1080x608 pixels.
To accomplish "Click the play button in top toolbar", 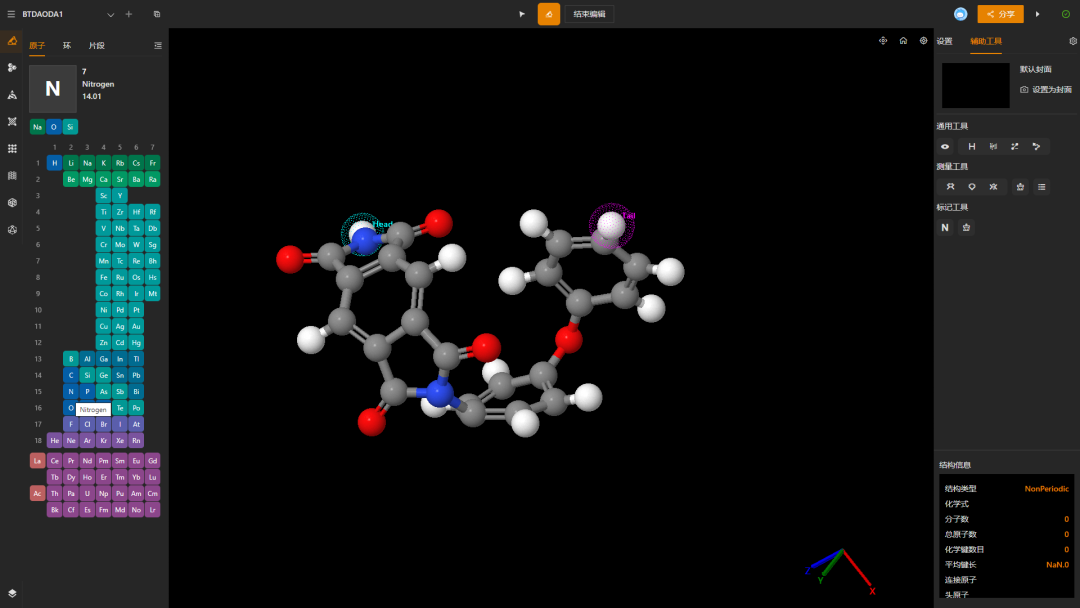I will tap(521, 14).
